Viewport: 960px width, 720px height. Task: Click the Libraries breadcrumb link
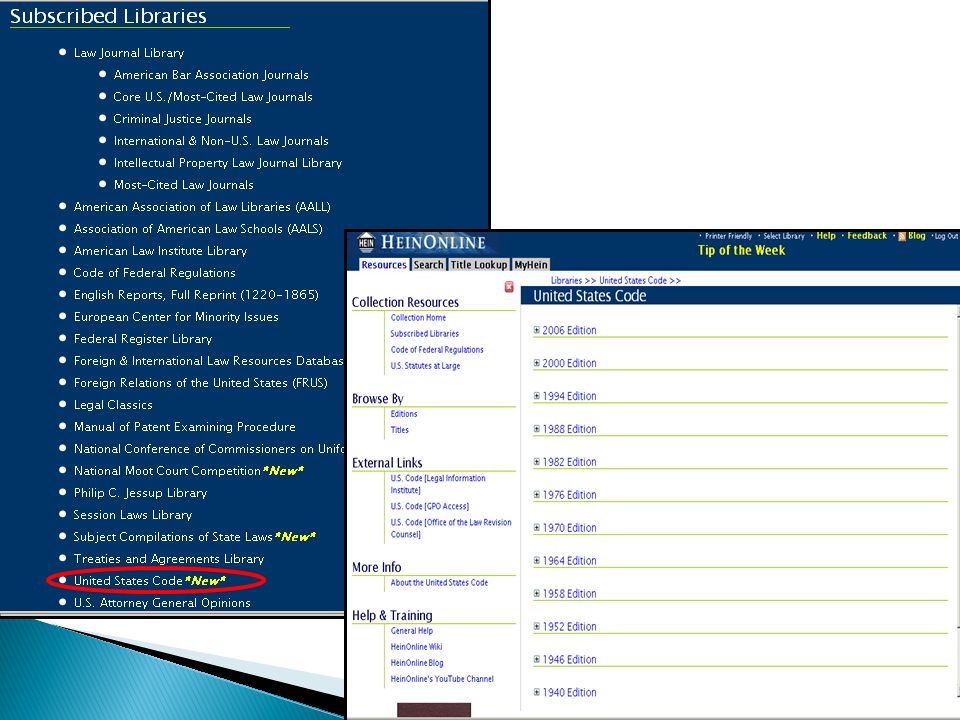click(566, 280)
